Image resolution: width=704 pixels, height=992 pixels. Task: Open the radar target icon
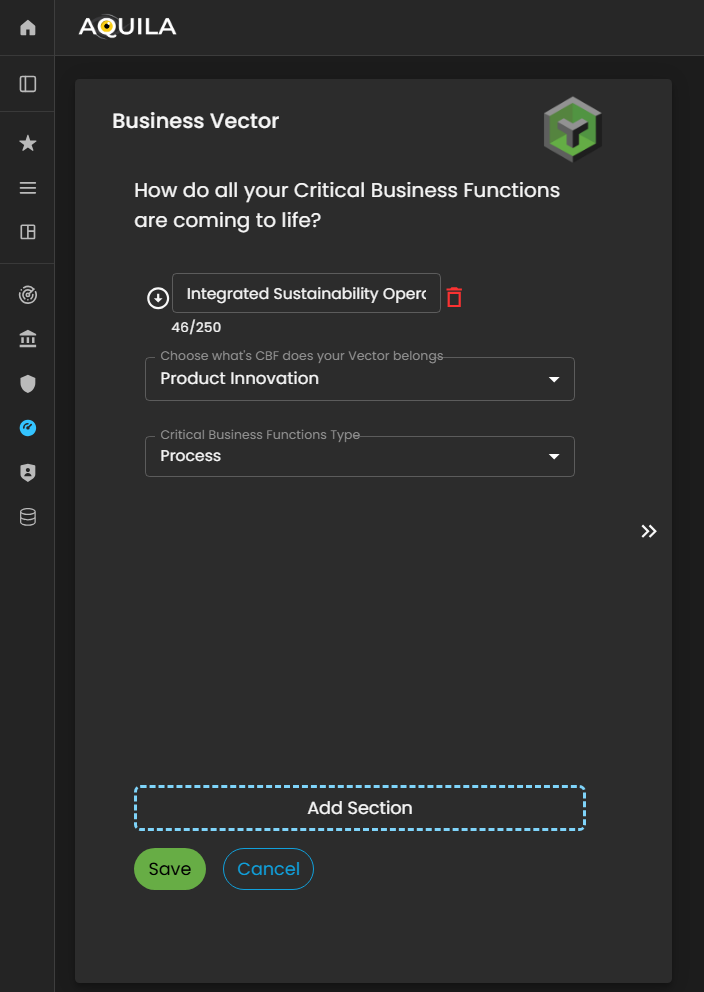pos(28,295)
